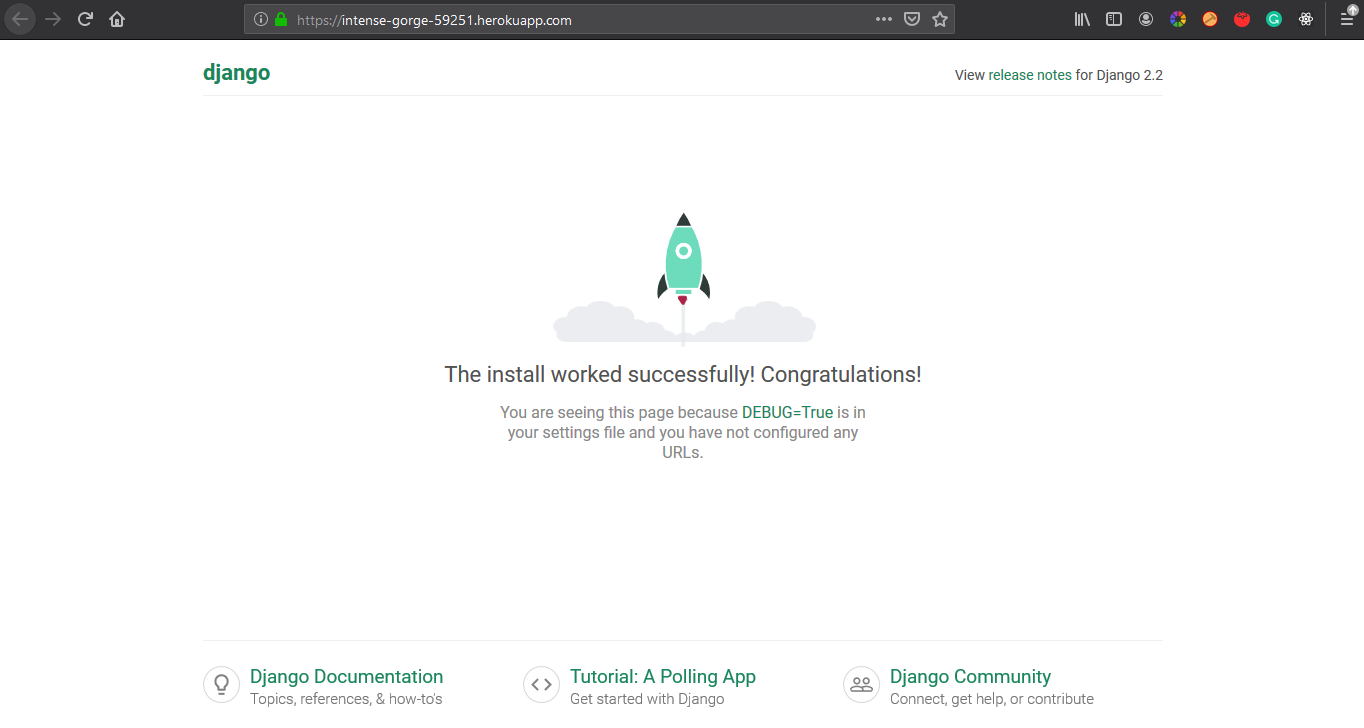Open Django Community link
Image resolution: width=1364 pixels, height=728 pixels.
(x=970, y=677)
